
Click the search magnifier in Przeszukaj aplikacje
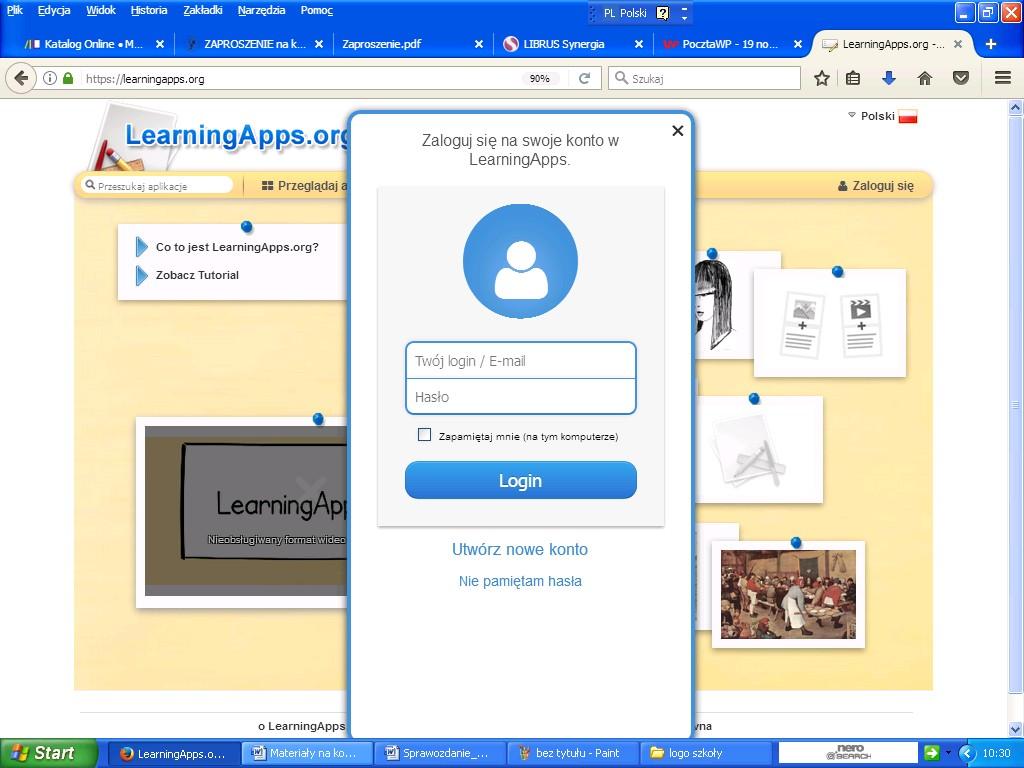(90, 185)
